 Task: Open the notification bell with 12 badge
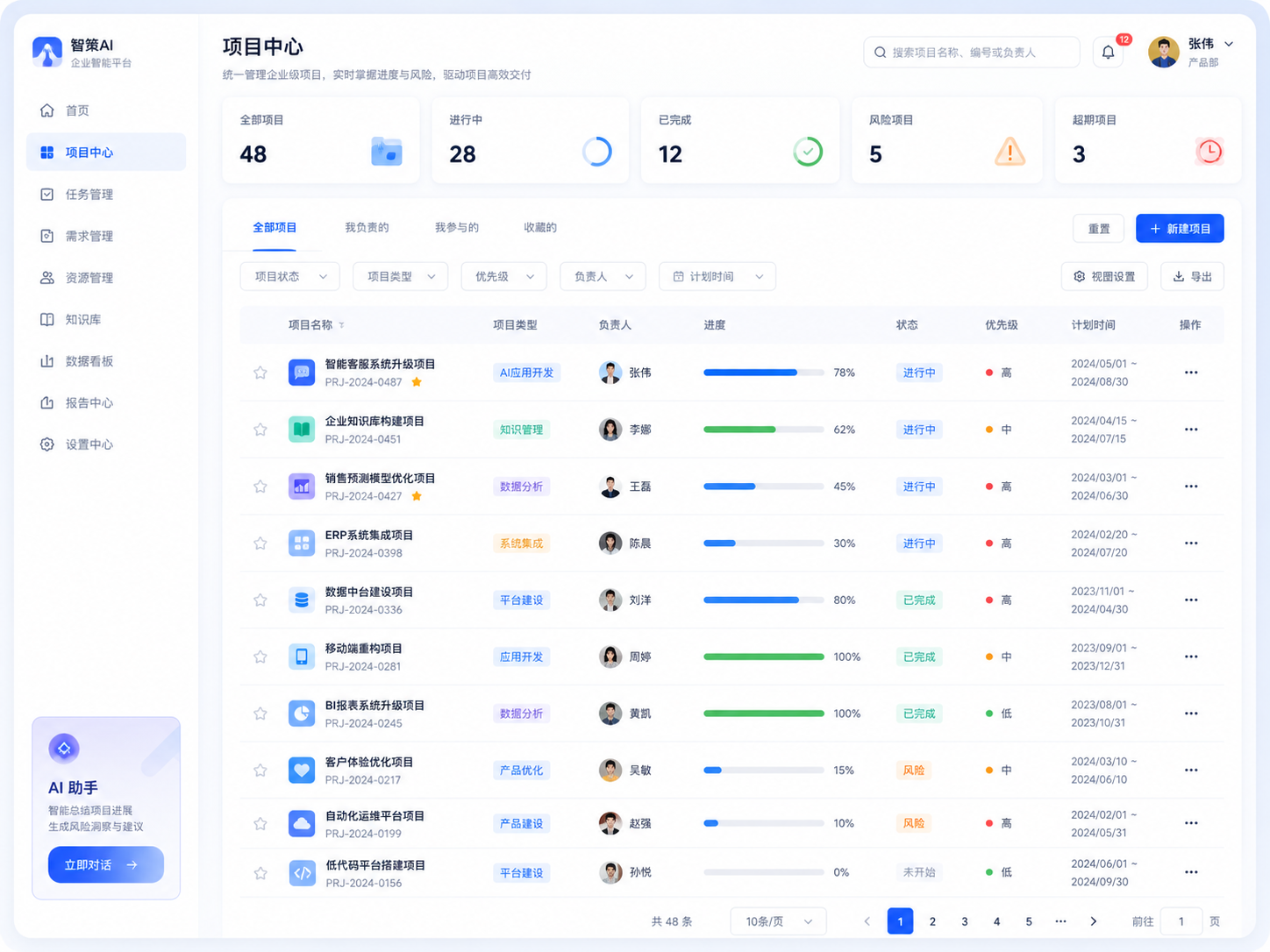[x=1109, y=53]
